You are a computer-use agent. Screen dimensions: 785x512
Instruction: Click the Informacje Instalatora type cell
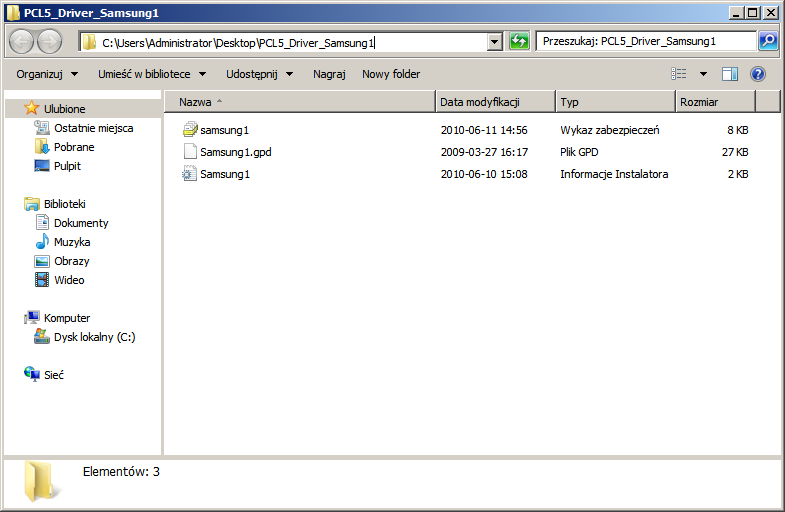[614, 174]
